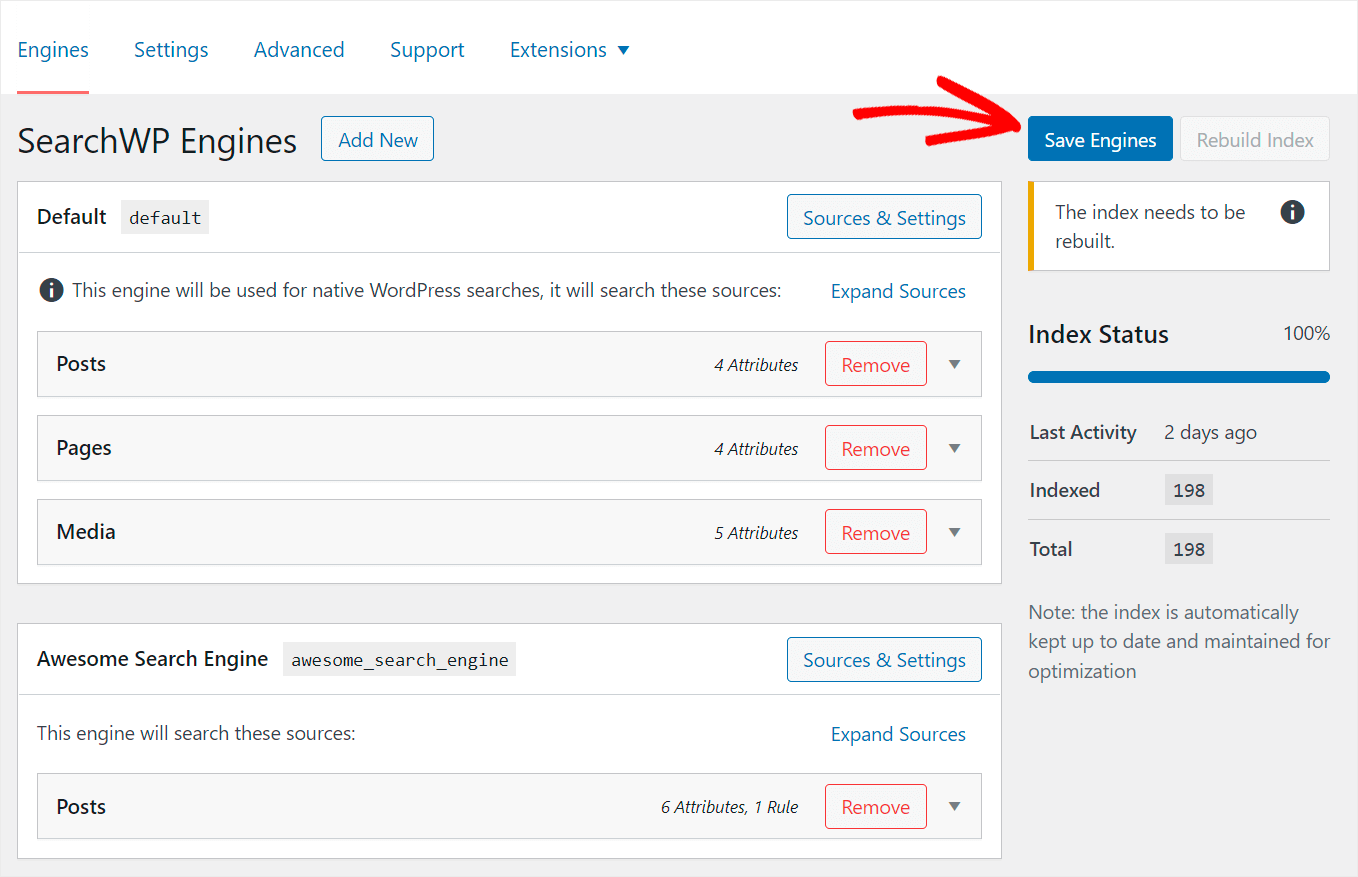Click the info icon in the rebuild notice
1358x877 pixels.
[1292, 212]
